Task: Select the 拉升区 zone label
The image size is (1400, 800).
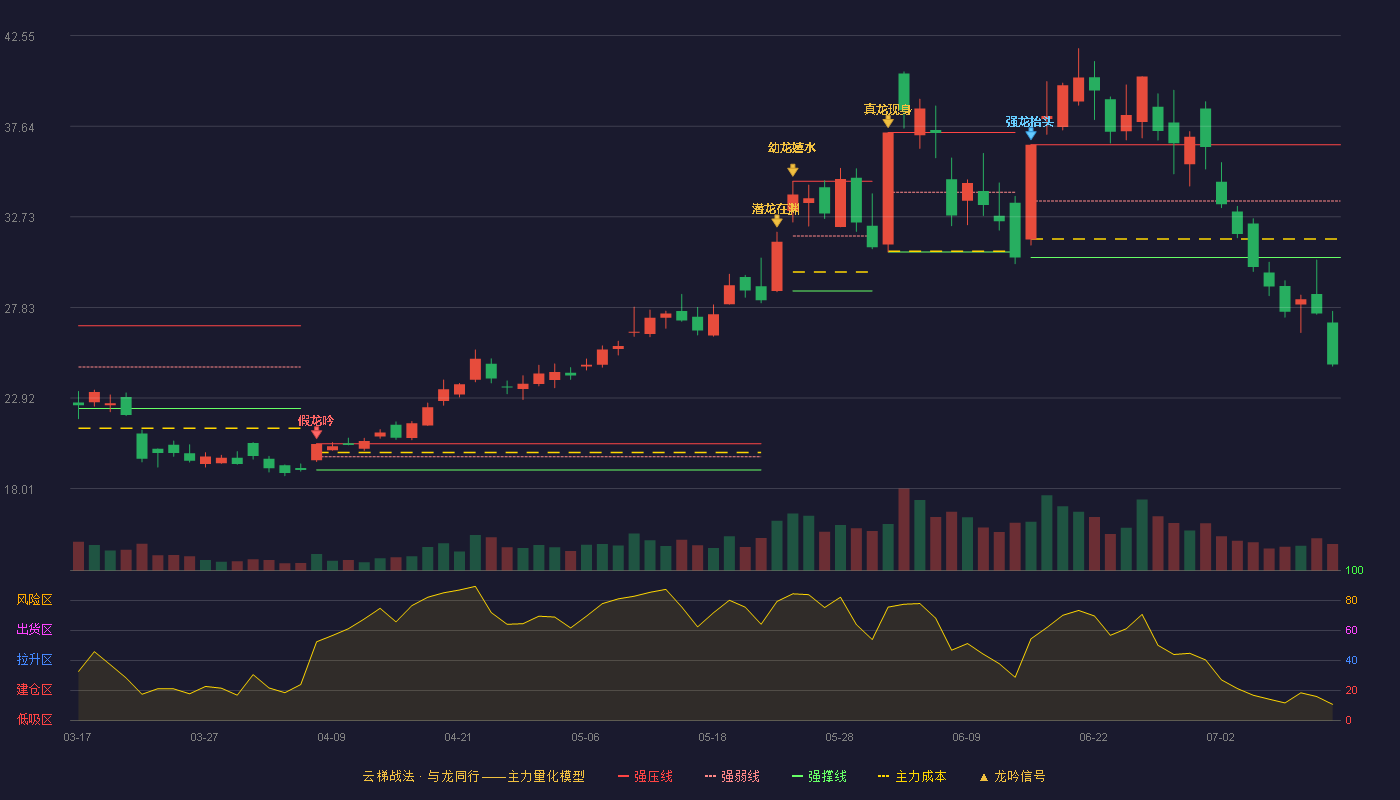Action: tap(34, 660)
